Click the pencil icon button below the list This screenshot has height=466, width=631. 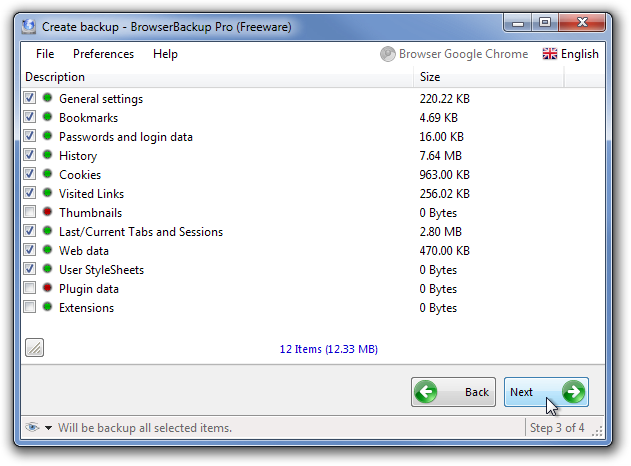(x=35, y=348)
